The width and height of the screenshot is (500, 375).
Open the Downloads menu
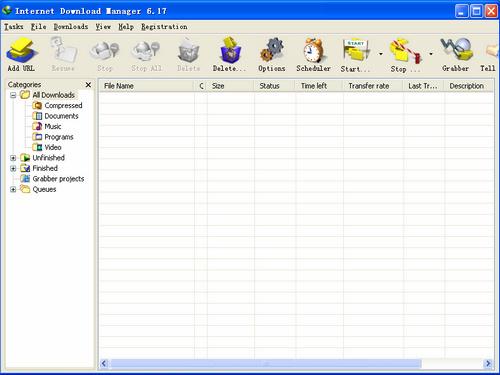71,27
